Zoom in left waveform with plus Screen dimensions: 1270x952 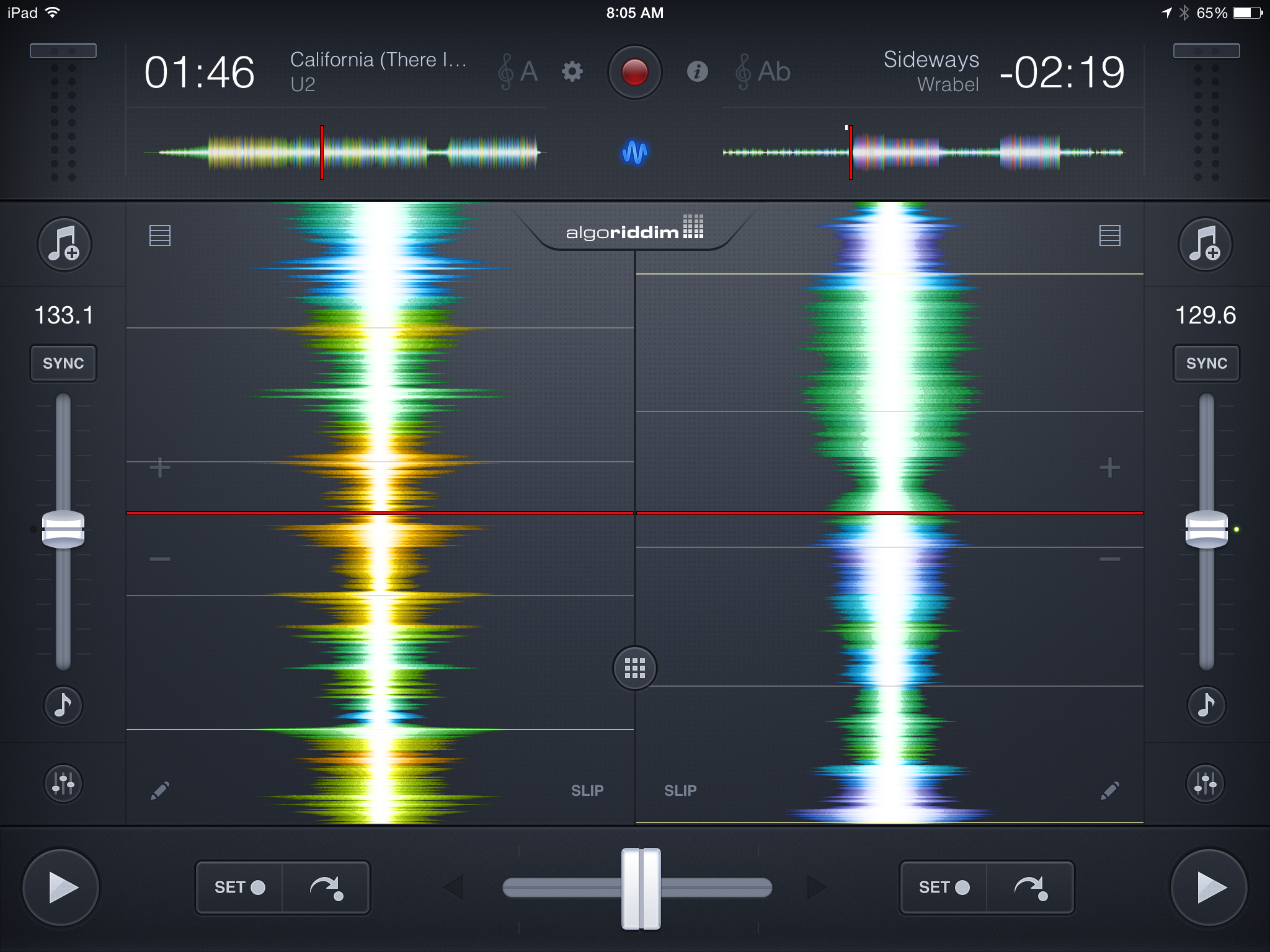(160, 467)
